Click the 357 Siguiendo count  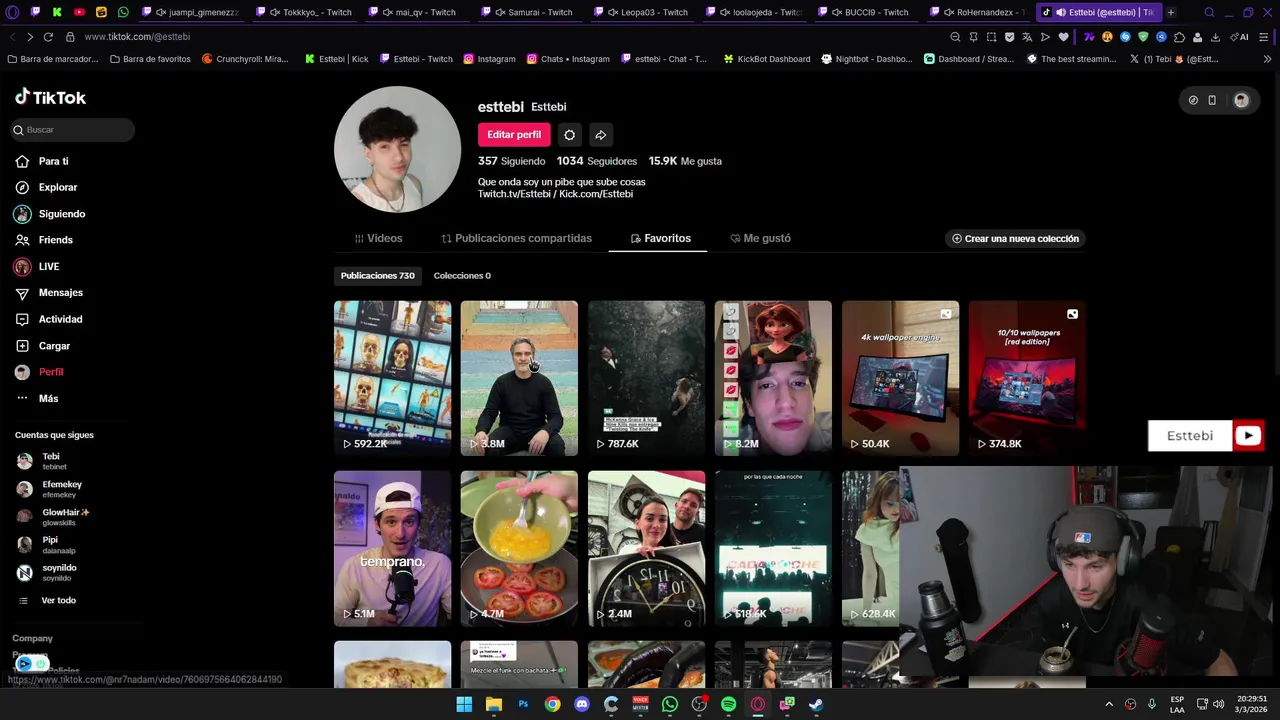(511, 161)
